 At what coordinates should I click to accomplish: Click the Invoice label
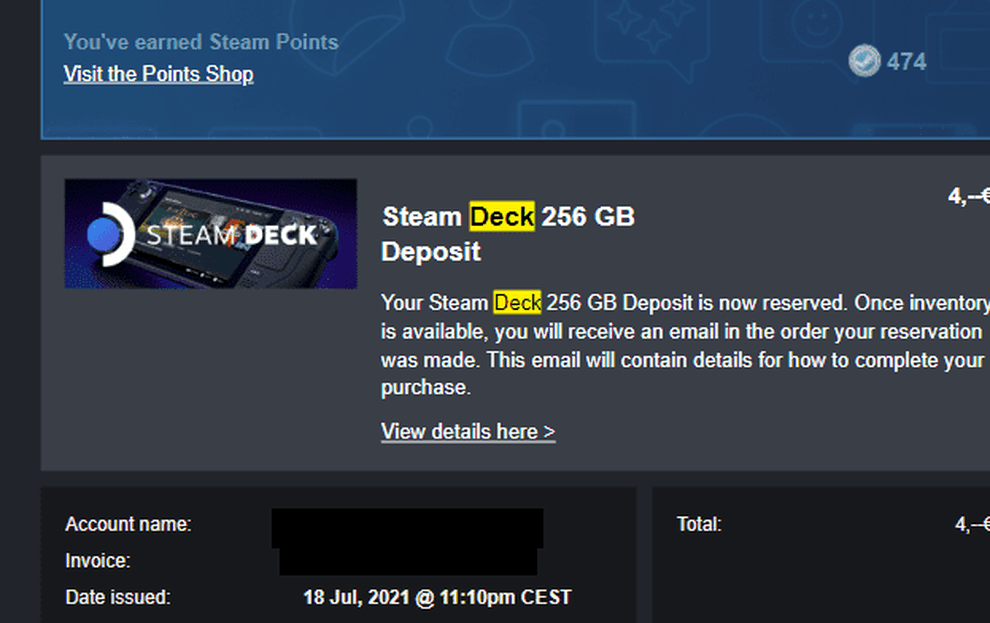[x=98, y=561]
